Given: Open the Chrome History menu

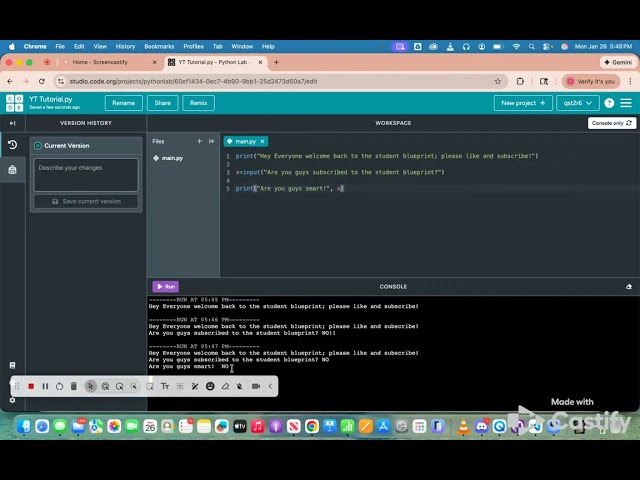Looking at the screenshot, I should click(x=125, y=47).
